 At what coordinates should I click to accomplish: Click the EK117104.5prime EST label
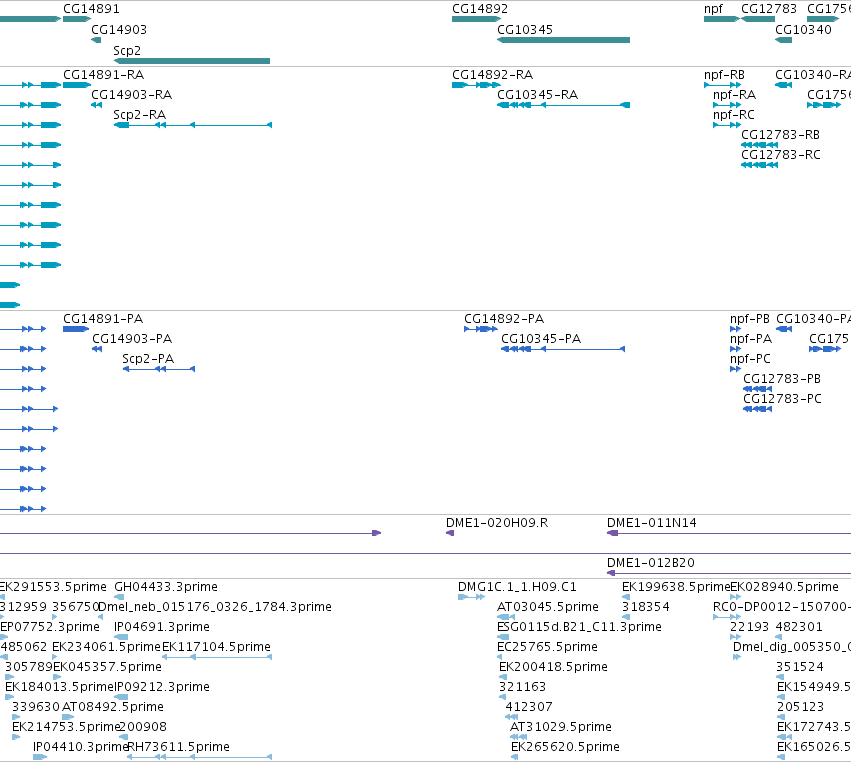coord(216,647)
